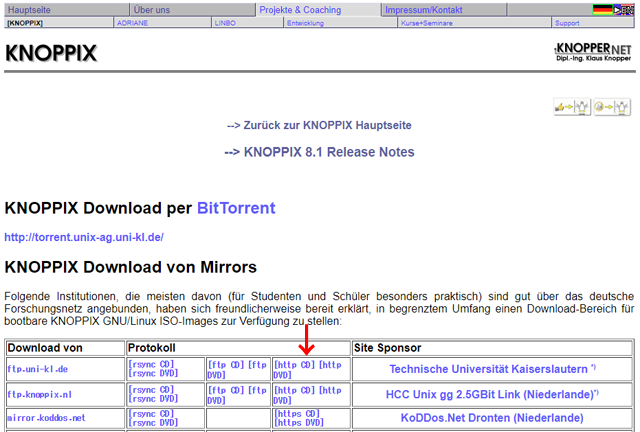
Task: Click the 'KNOPPIX Download von Mirrors' heading
Action: click(x=131, y=267)
